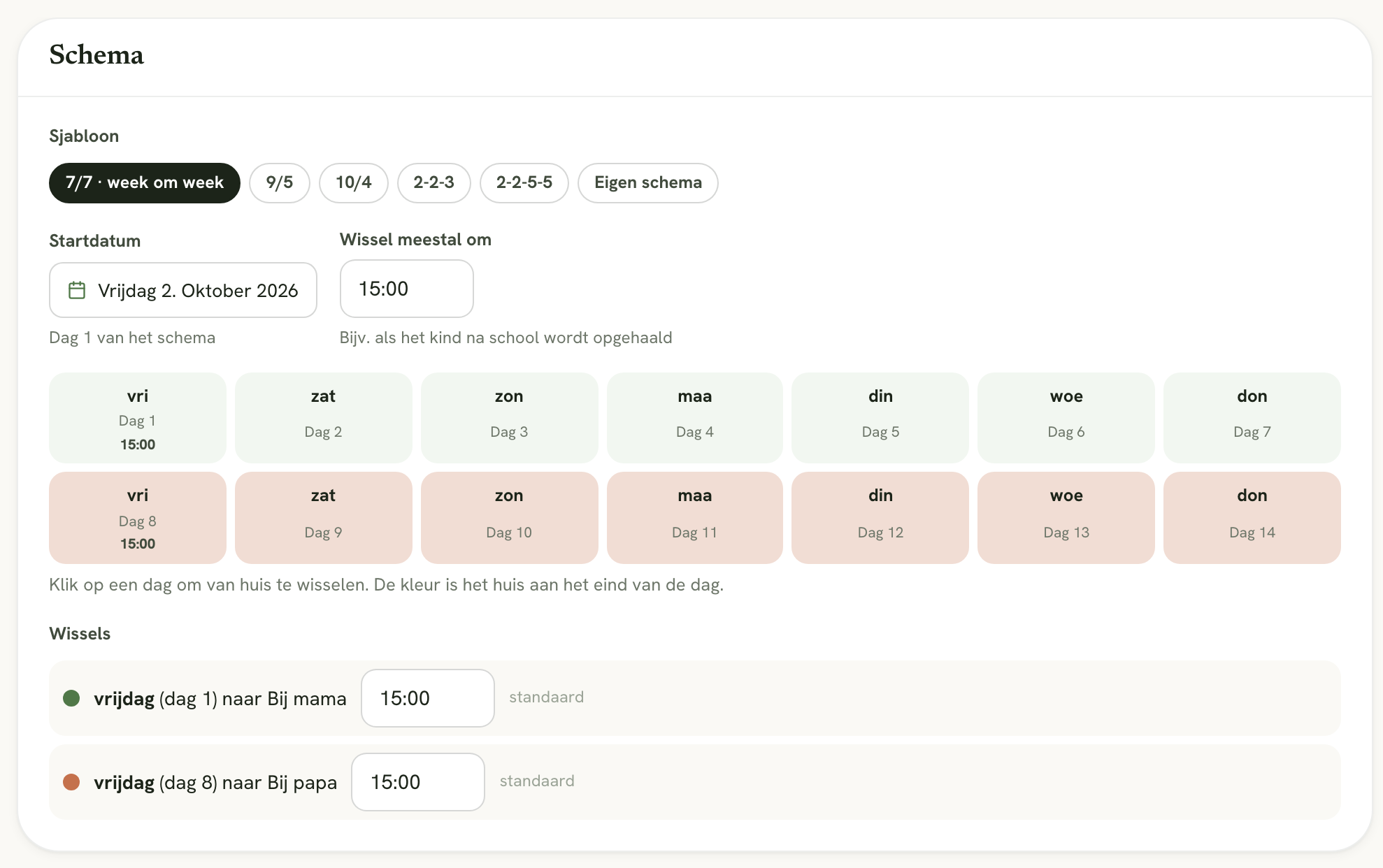Screen dimensions: 1383x868
Task: Pick the 2-2-3 template
Action: point(434,183)
